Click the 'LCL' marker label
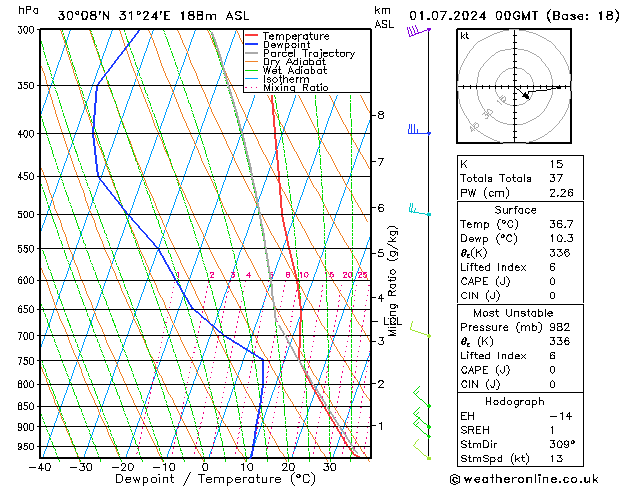Viewport: 629px width, 486px height. coord(392,321)
